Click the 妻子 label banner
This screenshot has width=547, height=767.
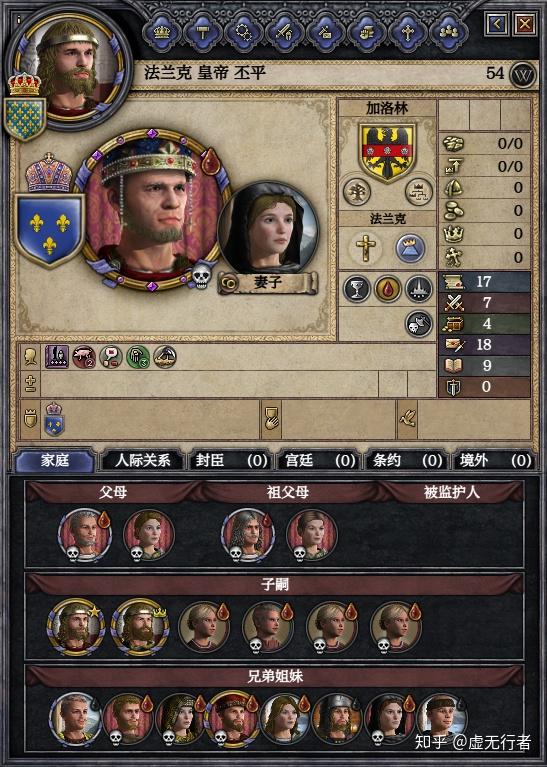(267, 283)
